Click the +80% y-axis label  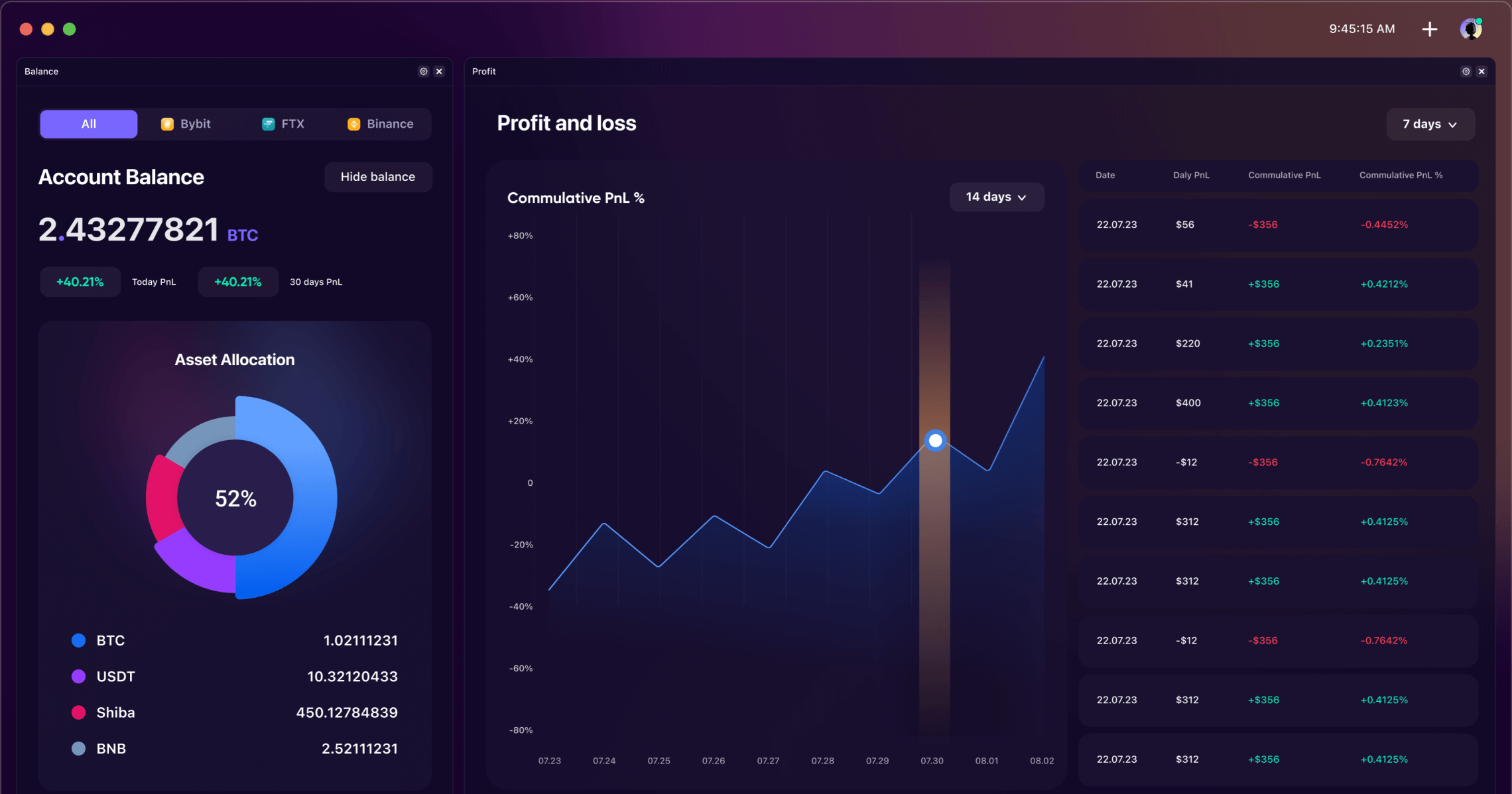click(520, 235)
